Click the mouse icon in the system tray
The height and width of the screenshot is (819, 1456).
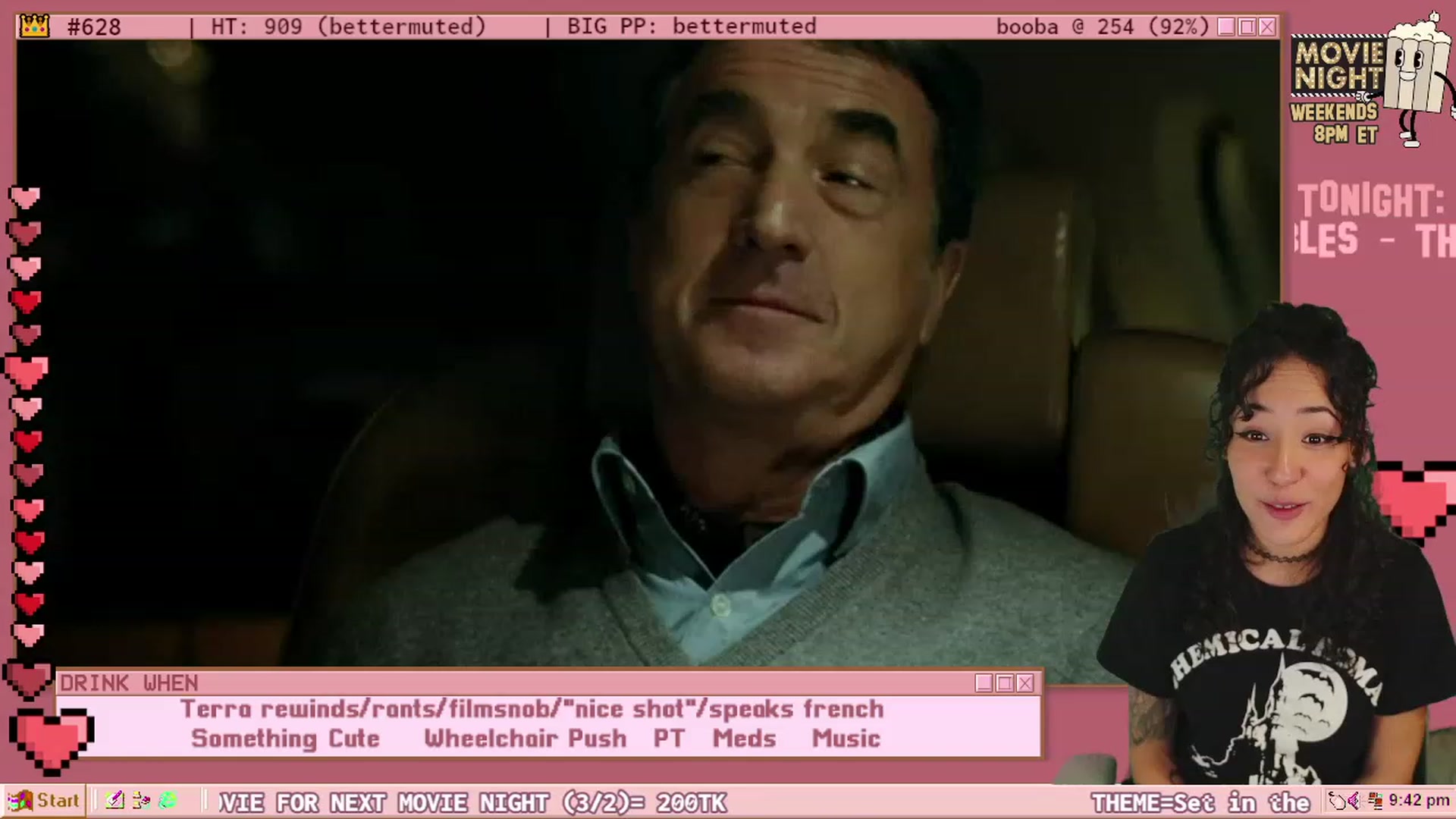tap(1338, 800)
